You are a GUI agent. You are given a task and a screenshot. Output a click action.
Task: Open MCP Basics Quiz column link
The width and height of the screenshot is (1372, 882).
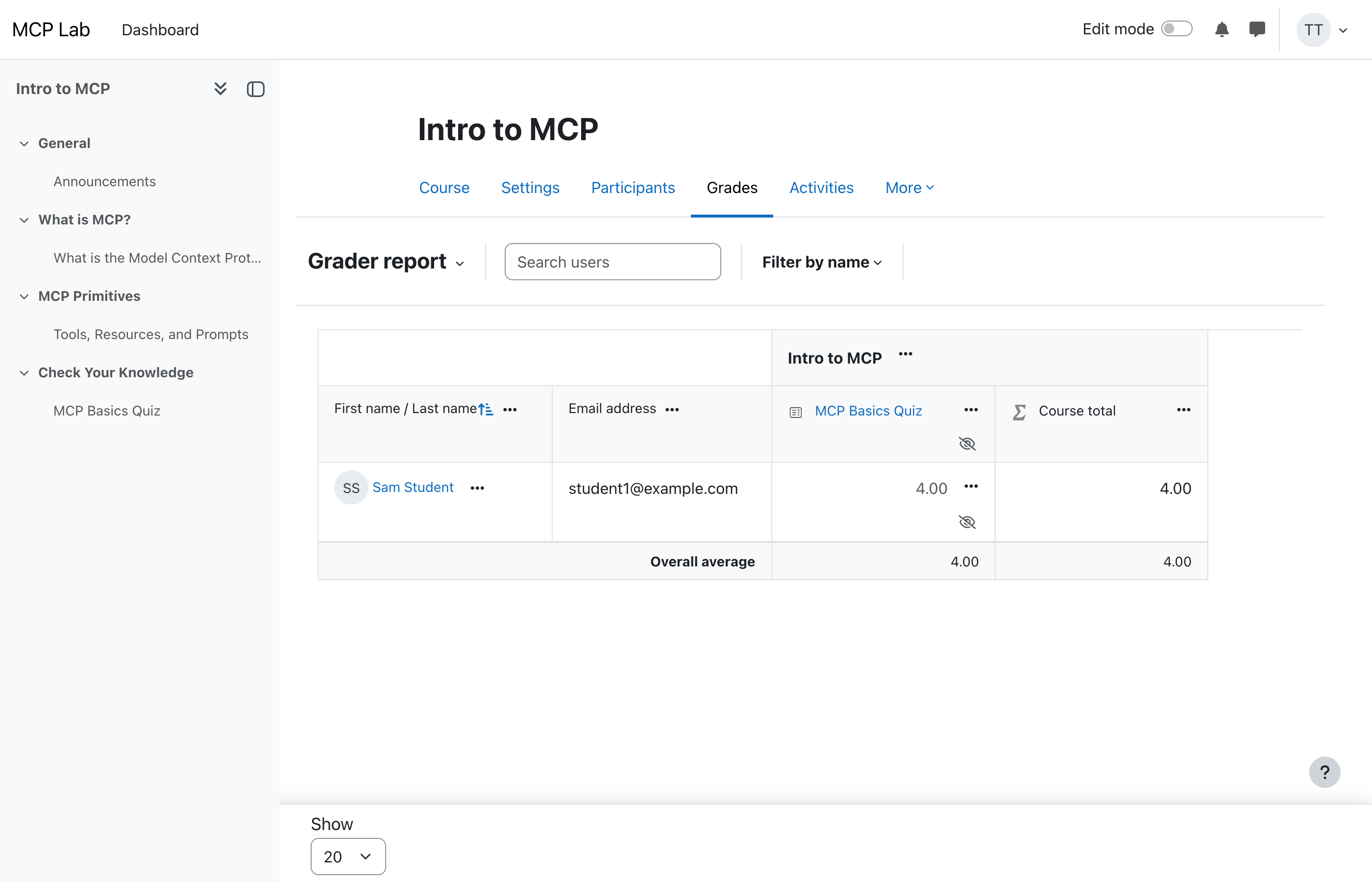coord(868,411)
